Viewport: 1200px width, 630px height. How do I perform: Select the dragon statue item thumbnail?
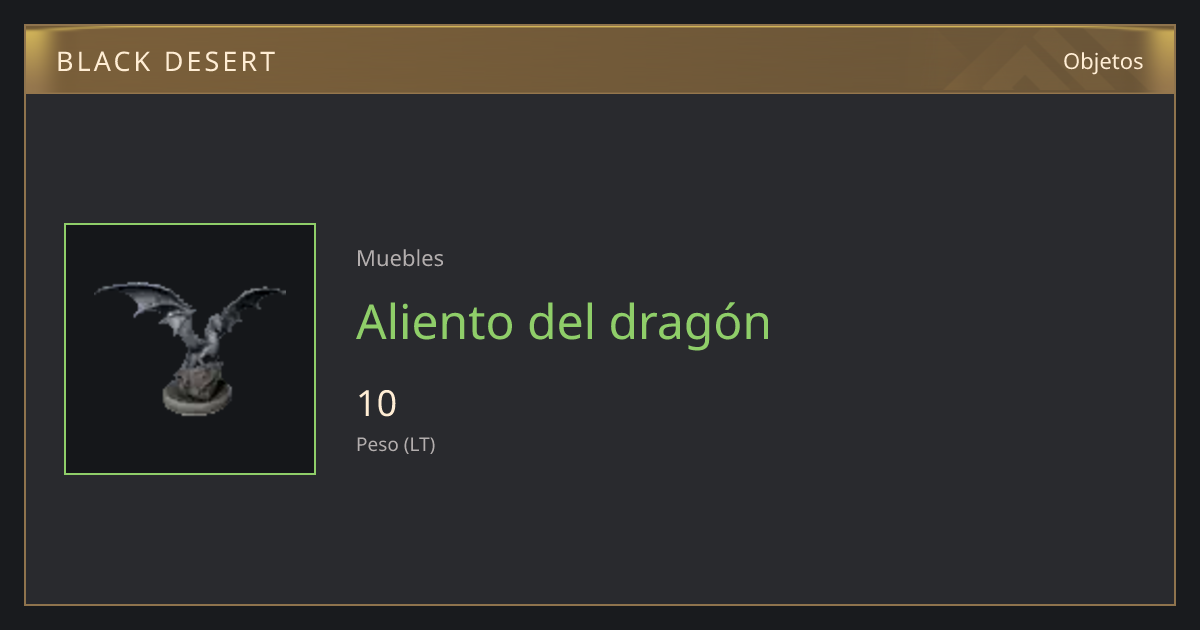190,349
